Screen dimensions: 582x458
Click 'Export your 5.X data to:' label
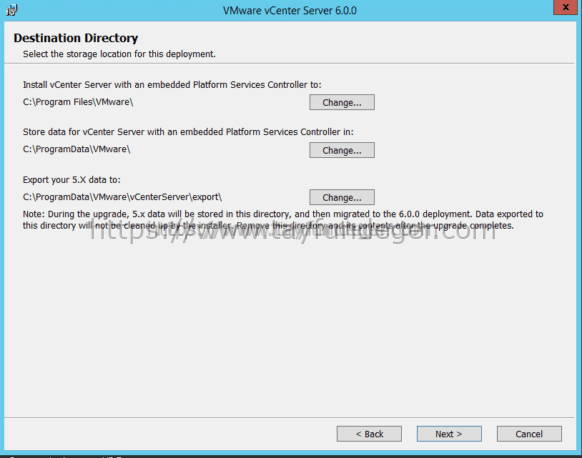click(72, 180)
